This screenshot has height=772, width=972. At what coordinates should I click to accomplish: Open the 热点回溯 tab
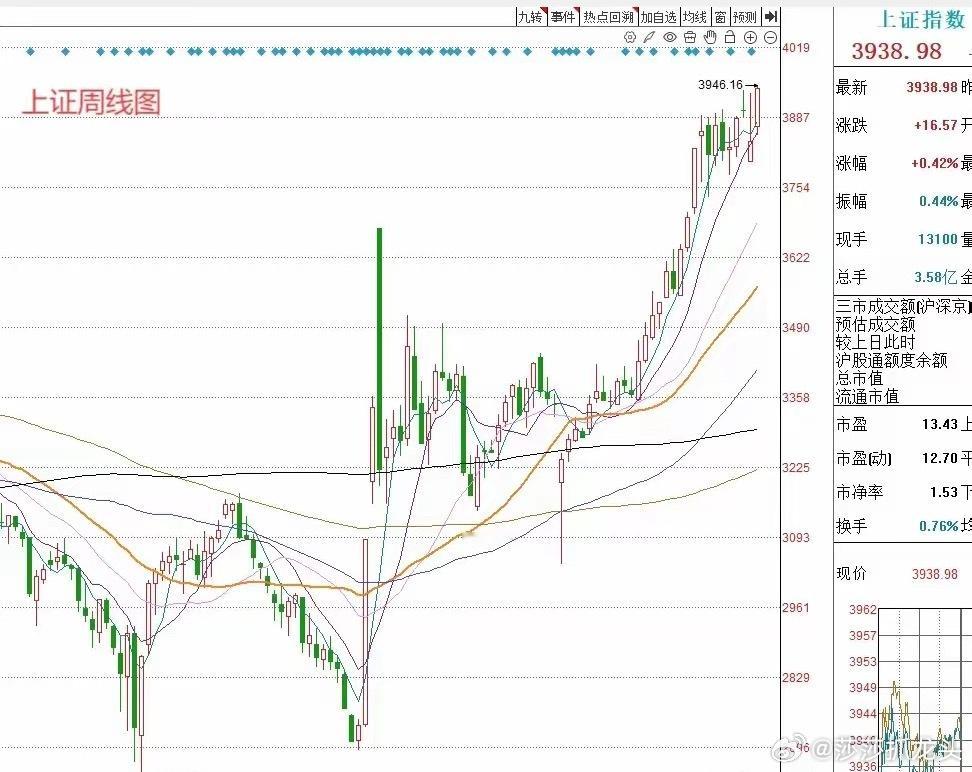pyautogui.click(x=609, y=17)
